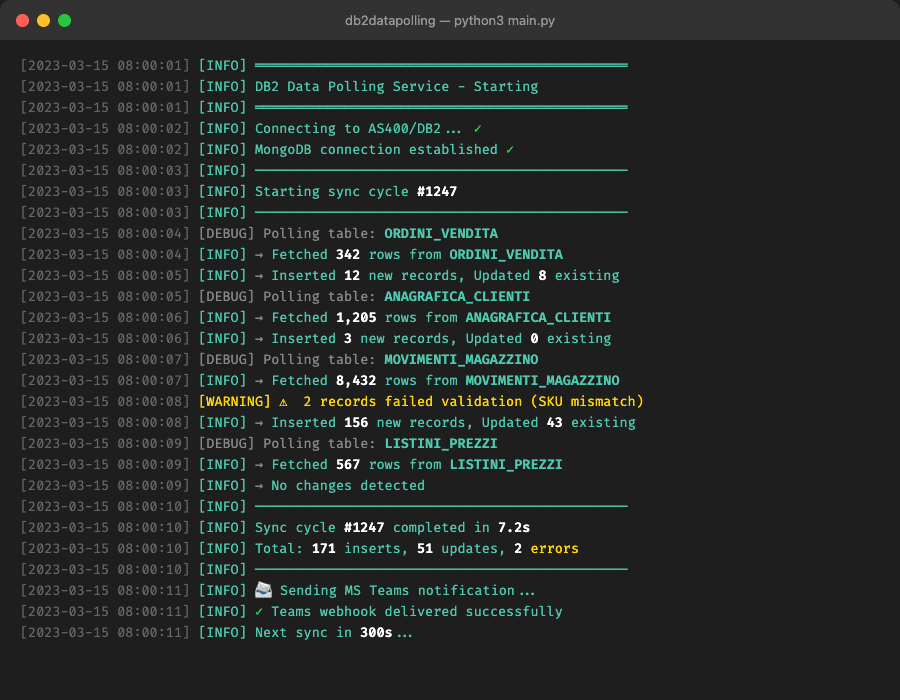Click the ANAGRAFICA_CLIENTI table name

(457, 296)
